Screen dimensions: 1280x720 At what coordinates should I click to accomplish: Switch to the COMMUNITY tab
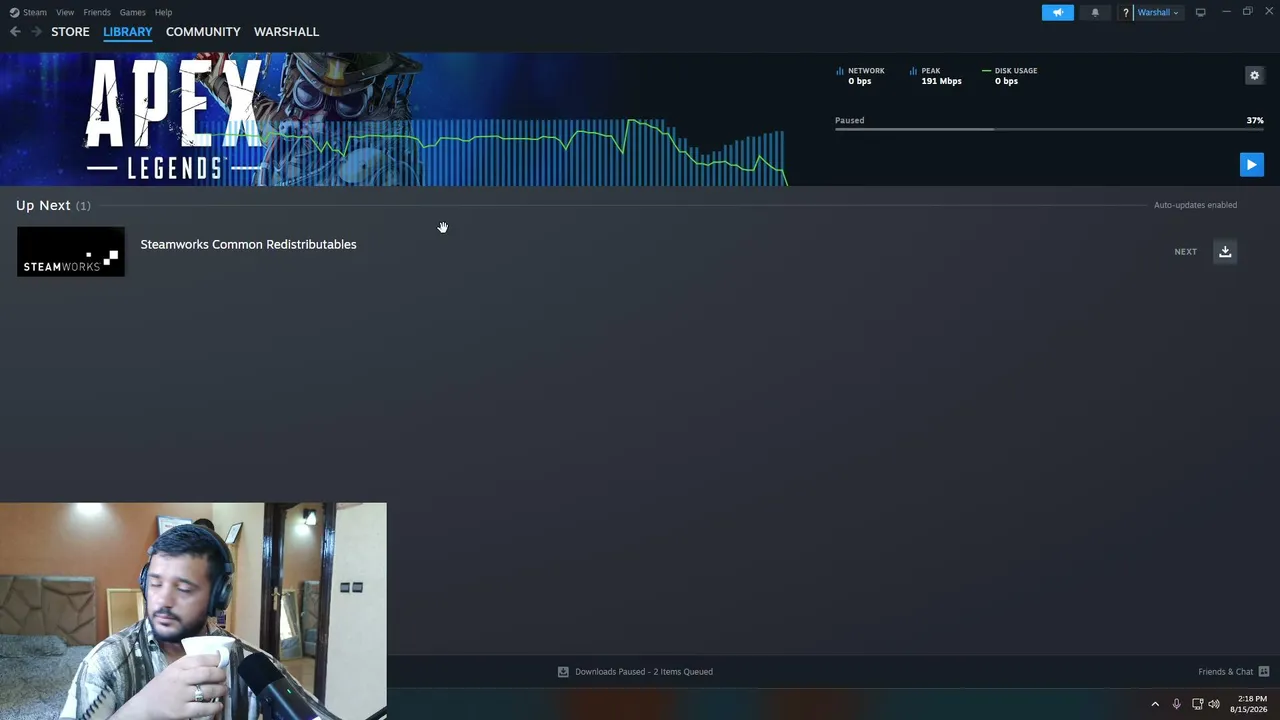pyautogui.click(x=203, y=32)
